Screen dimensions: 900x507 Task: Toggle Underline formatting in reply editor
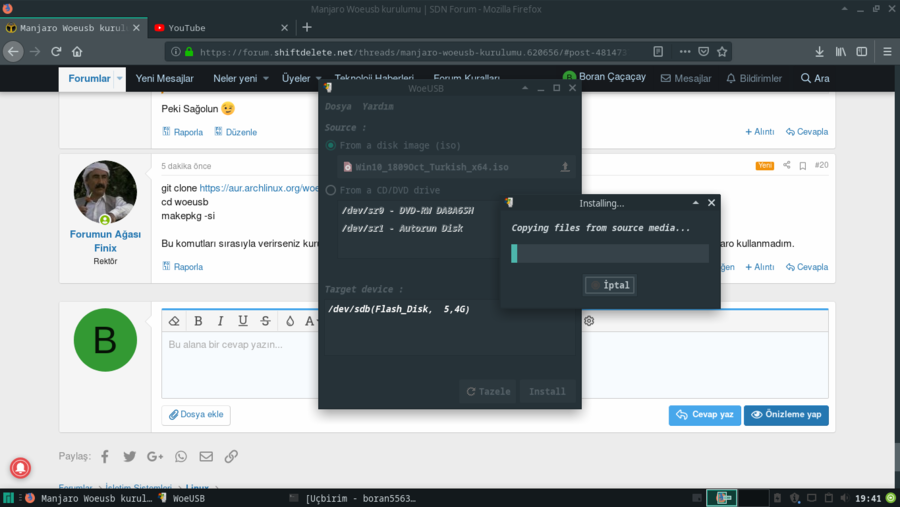[243, 321]
